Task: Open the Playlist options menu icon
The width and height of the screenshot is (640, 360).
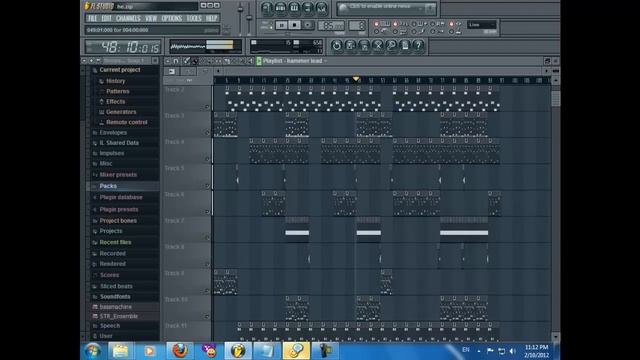Action: pyautogui.click(x=168, y=61)
